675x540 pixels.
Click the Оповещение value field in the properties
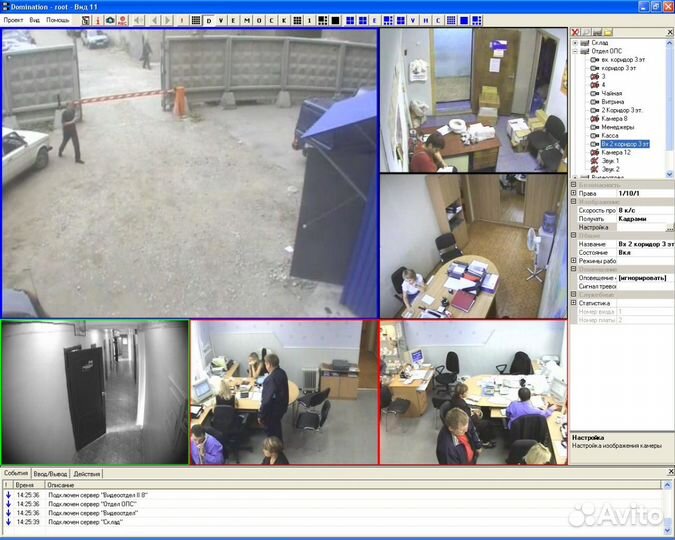click(x=642, y=277)
